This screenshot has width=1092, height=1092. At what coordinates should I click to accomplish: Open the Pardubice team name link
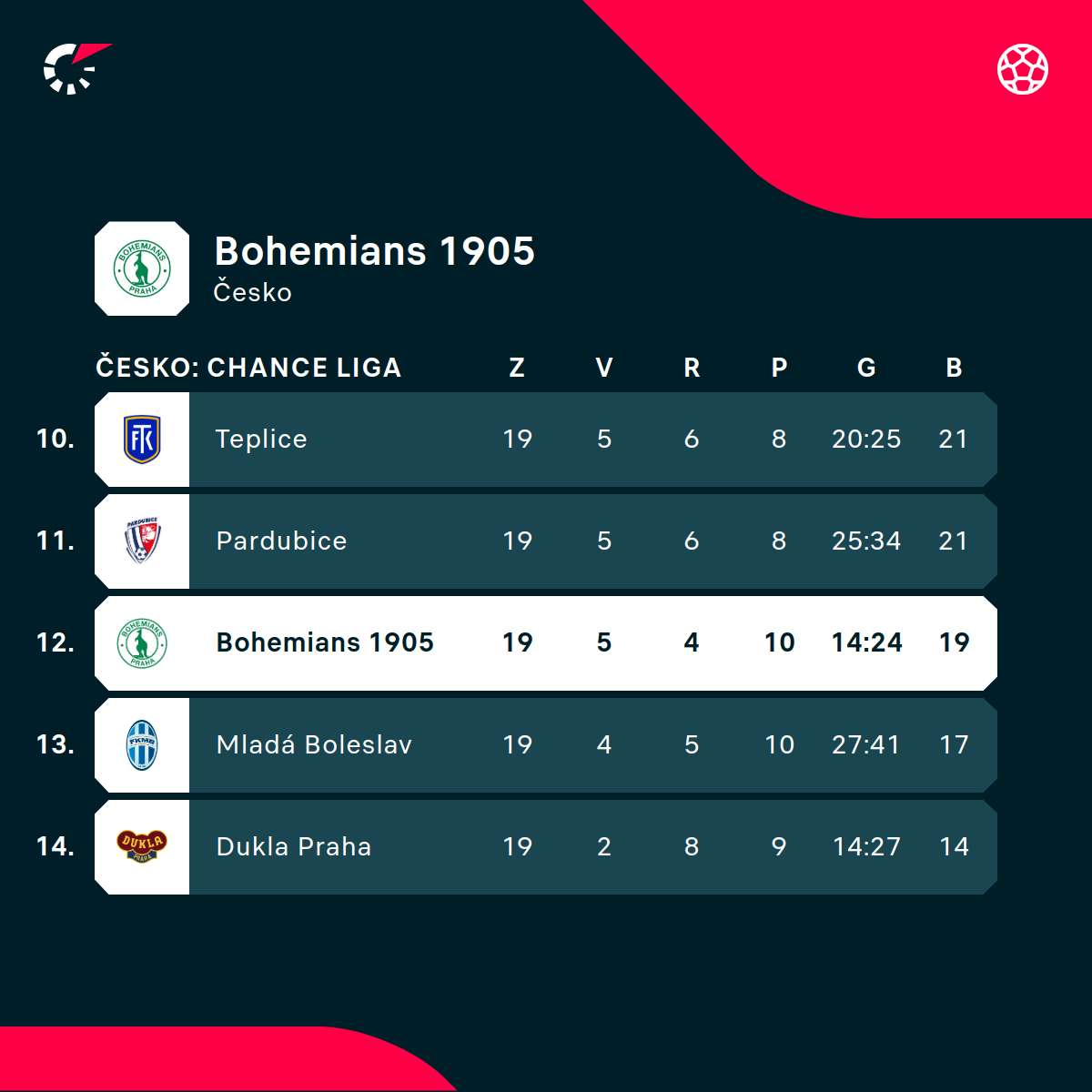281,541
